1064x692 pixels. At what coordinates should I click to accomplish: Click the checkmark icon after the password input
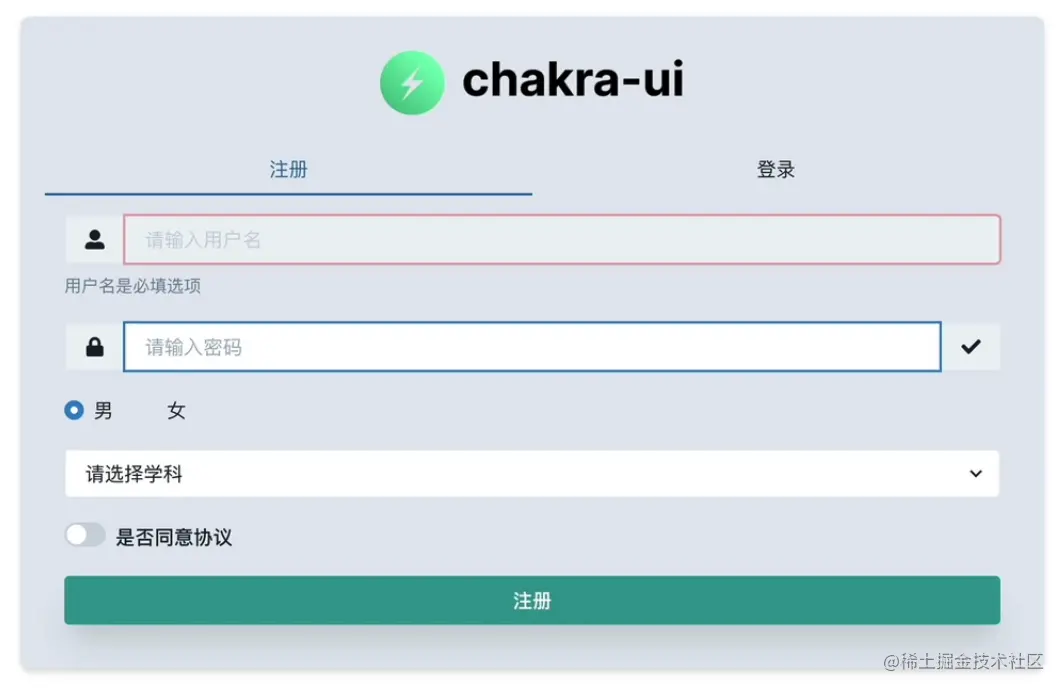pos(971,347)
